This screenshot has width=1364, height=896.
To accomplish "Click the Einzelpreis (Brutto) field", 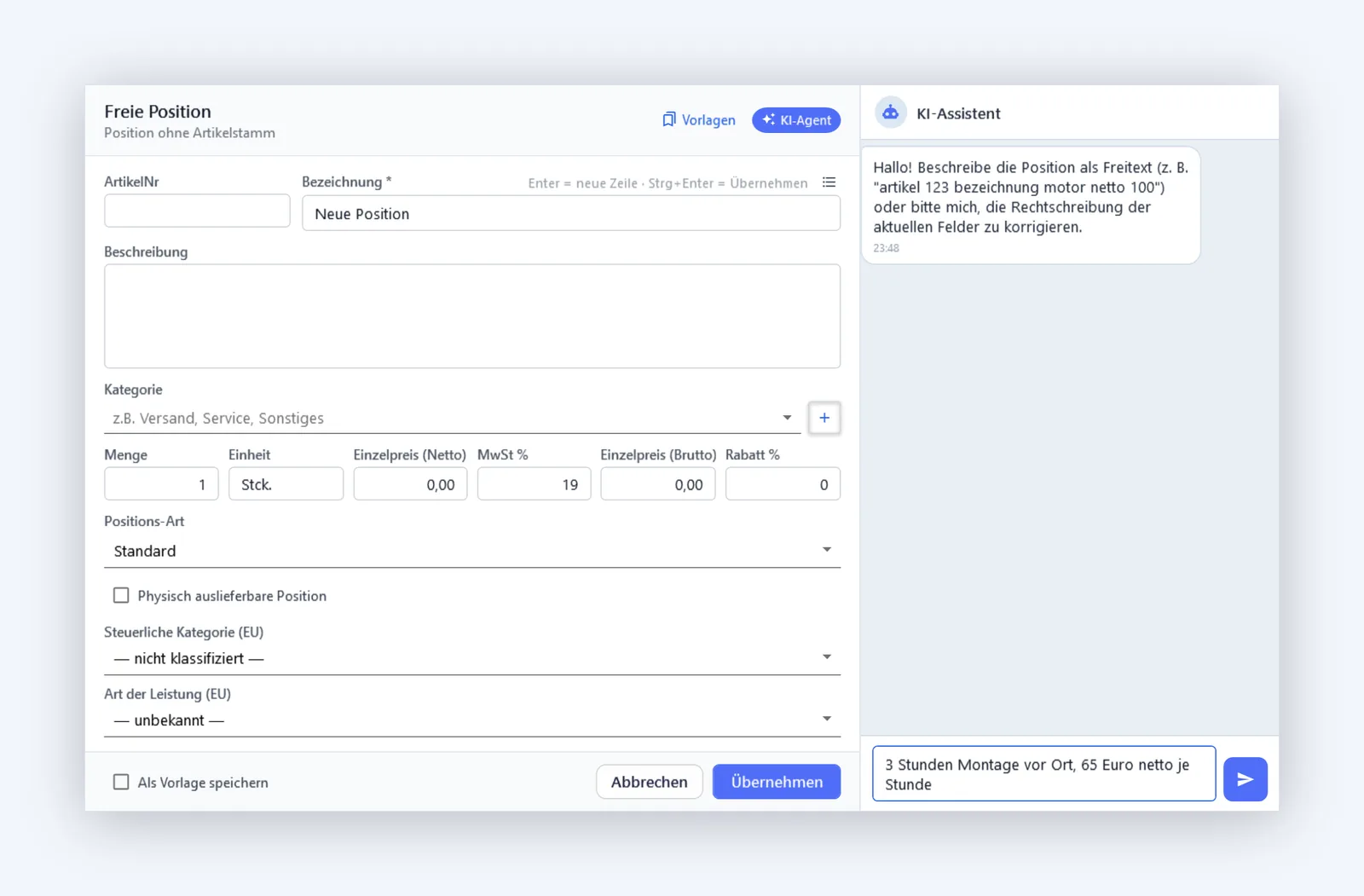I will (x=658, y=484).
